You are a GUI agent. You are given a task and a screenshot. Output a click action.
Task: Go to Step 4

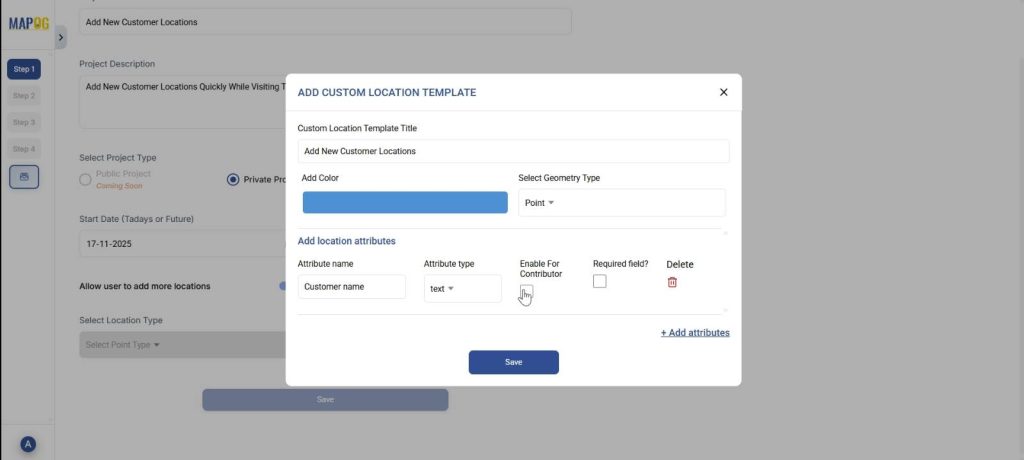tap(24, 149)
